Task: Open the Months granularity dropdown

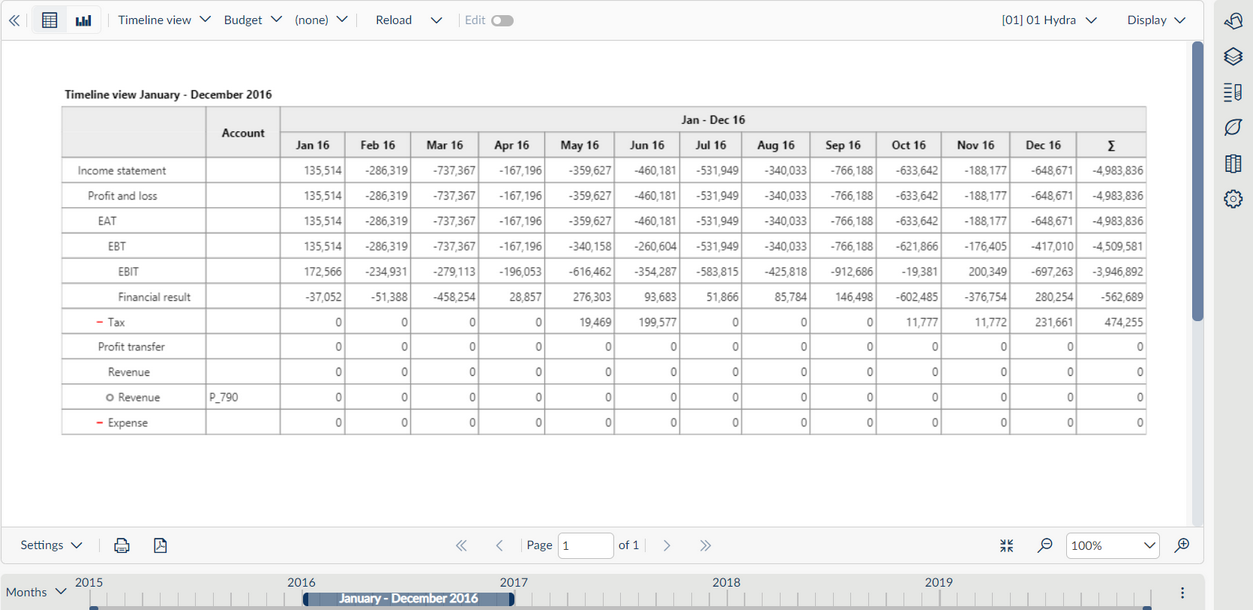Action: pos(36,592)
